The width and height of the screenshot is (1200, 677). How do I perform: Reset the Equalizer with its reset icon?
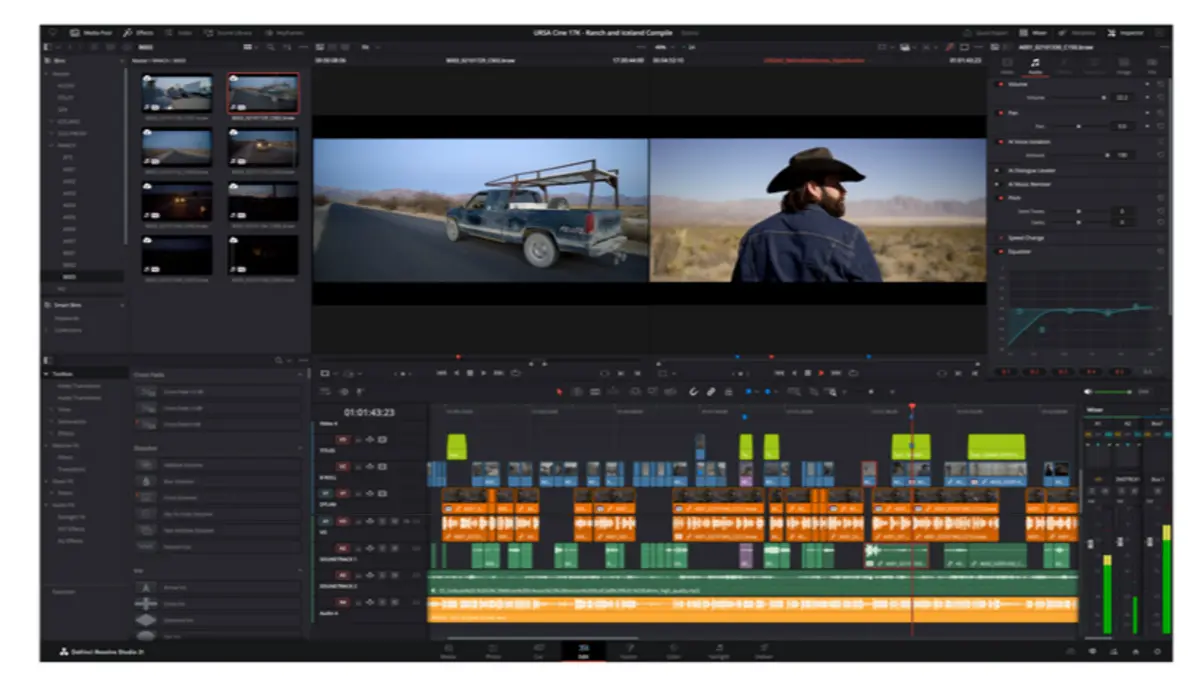click(x=1160, y=251)
